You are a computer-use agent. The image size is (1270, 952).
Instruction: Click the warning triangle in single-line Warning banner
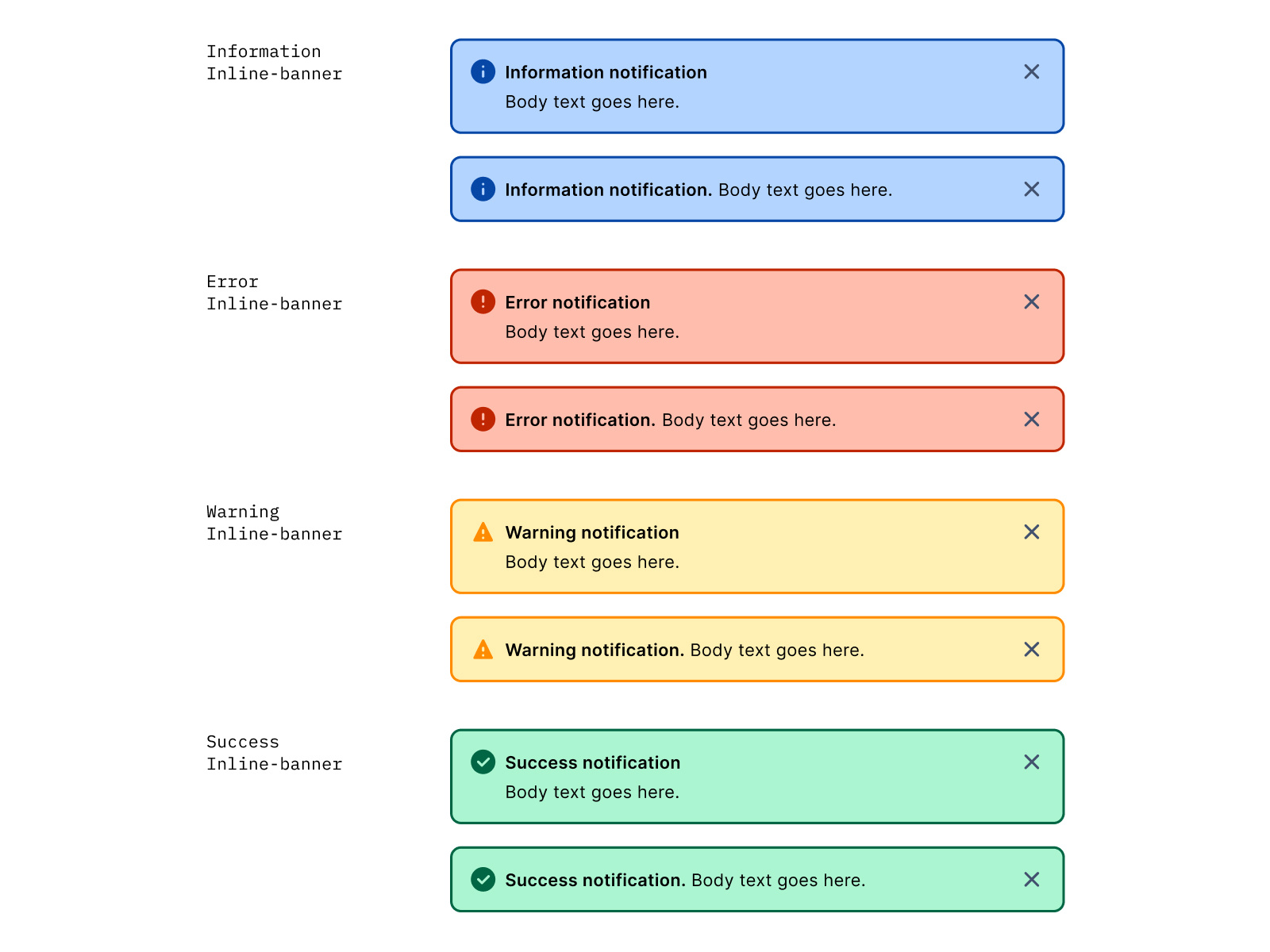click(x=483, y=650)
